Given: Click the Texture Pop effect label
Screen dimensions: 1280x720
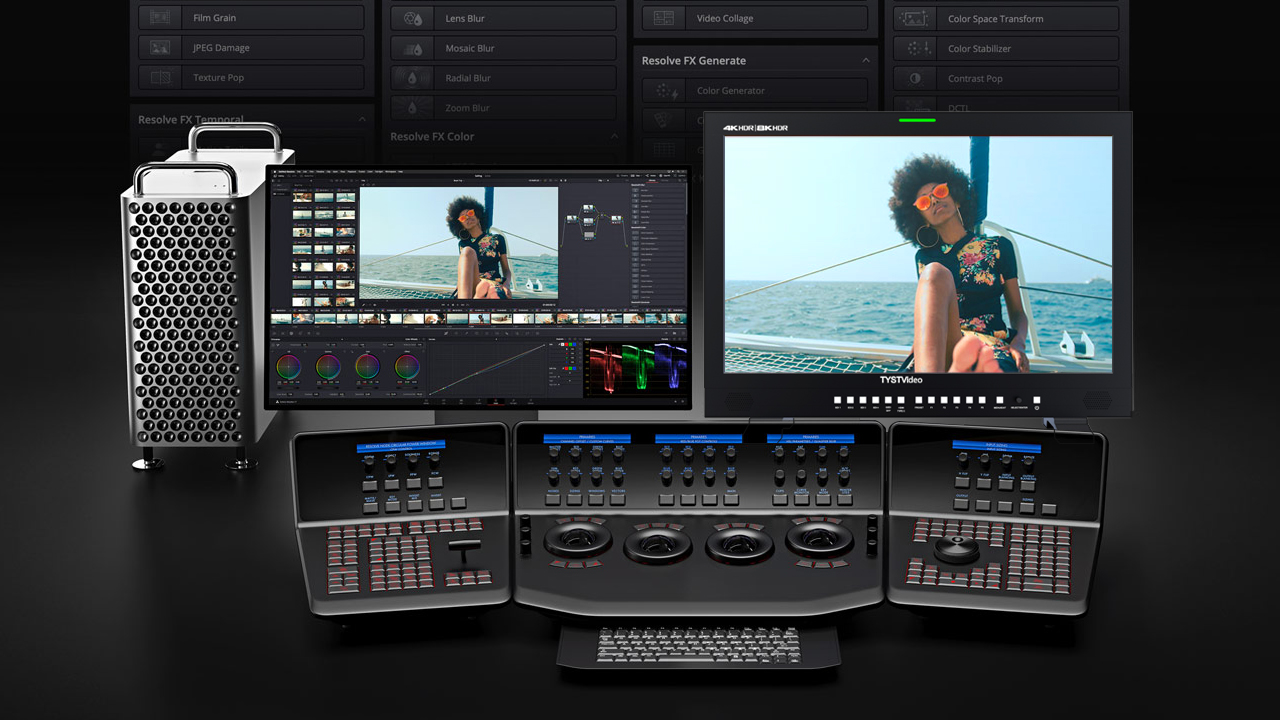Looking at the screenshot, I should pos(218,78).
